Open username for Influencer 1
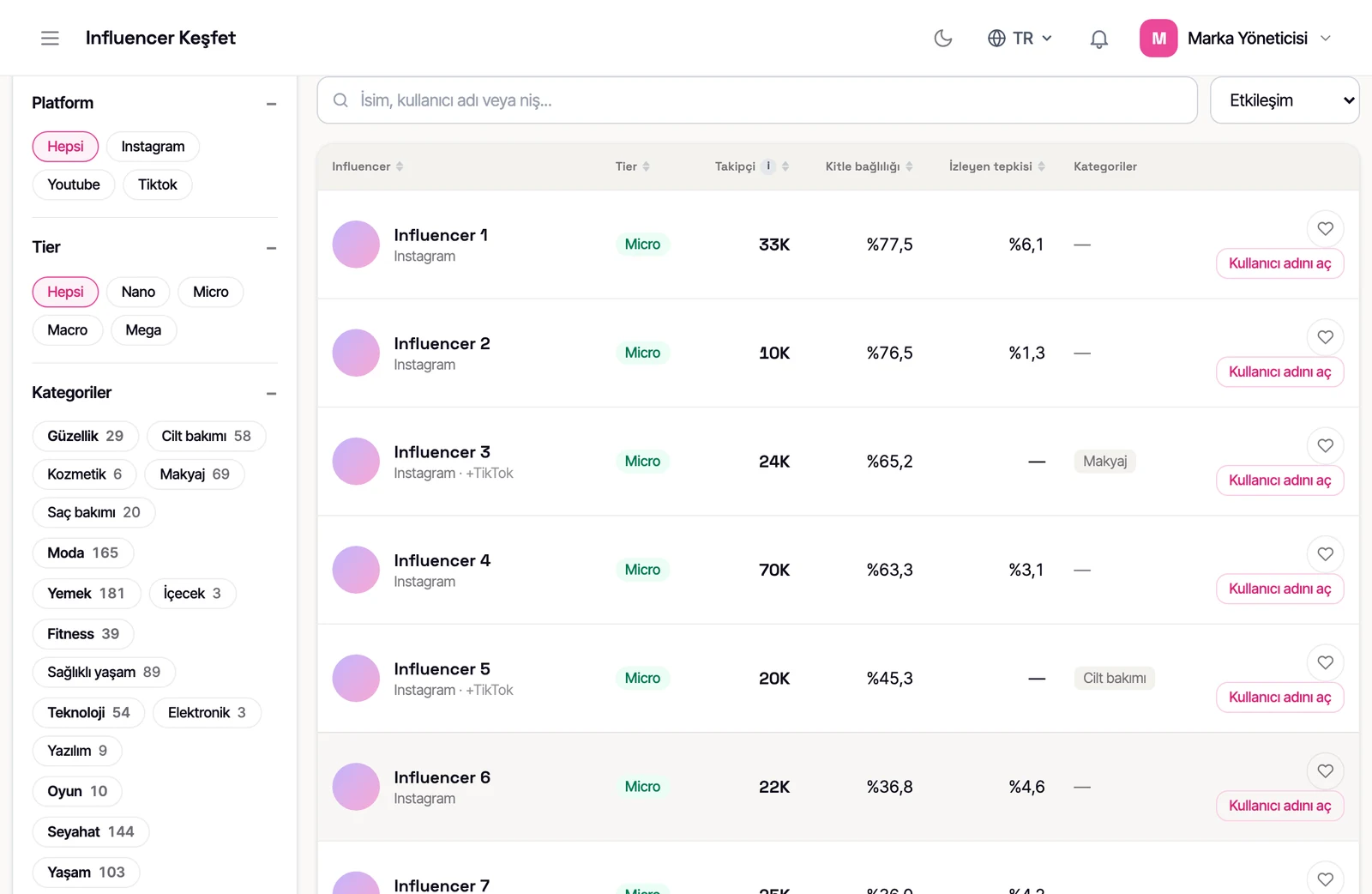This screenshot has height=894, width=1372. [x=1279, y=263]
